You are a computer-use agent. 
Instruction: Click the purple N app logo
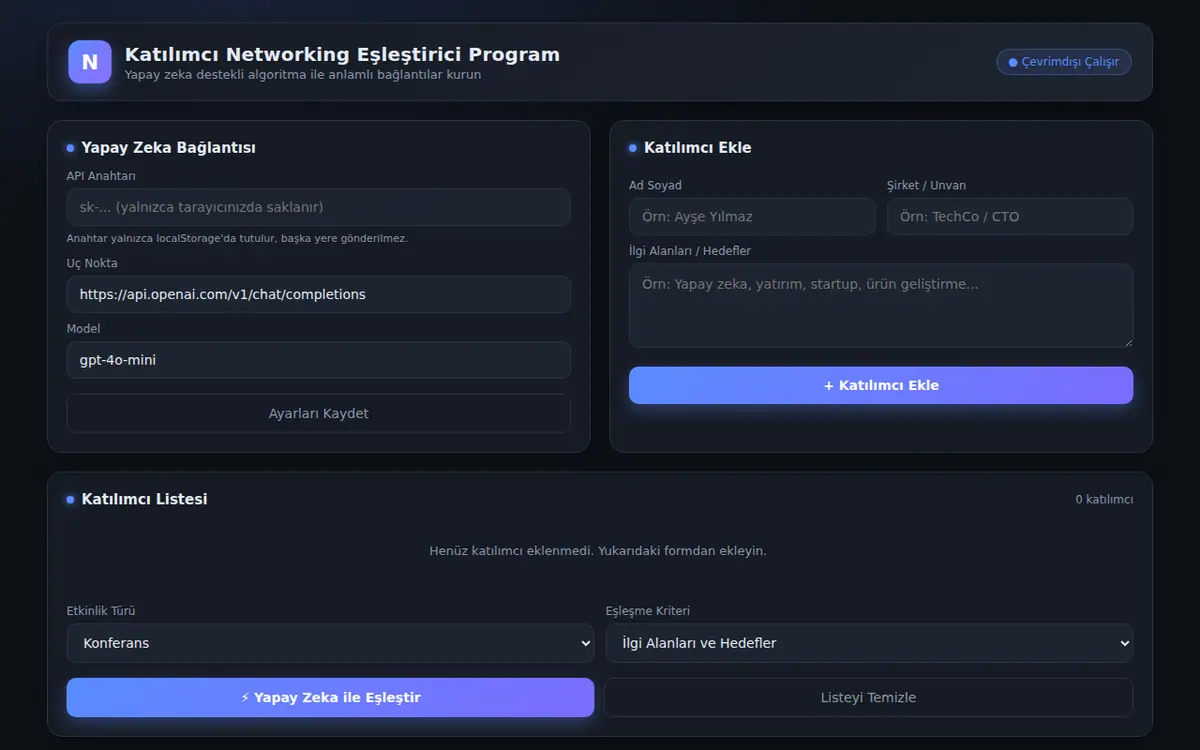(90, 62)
